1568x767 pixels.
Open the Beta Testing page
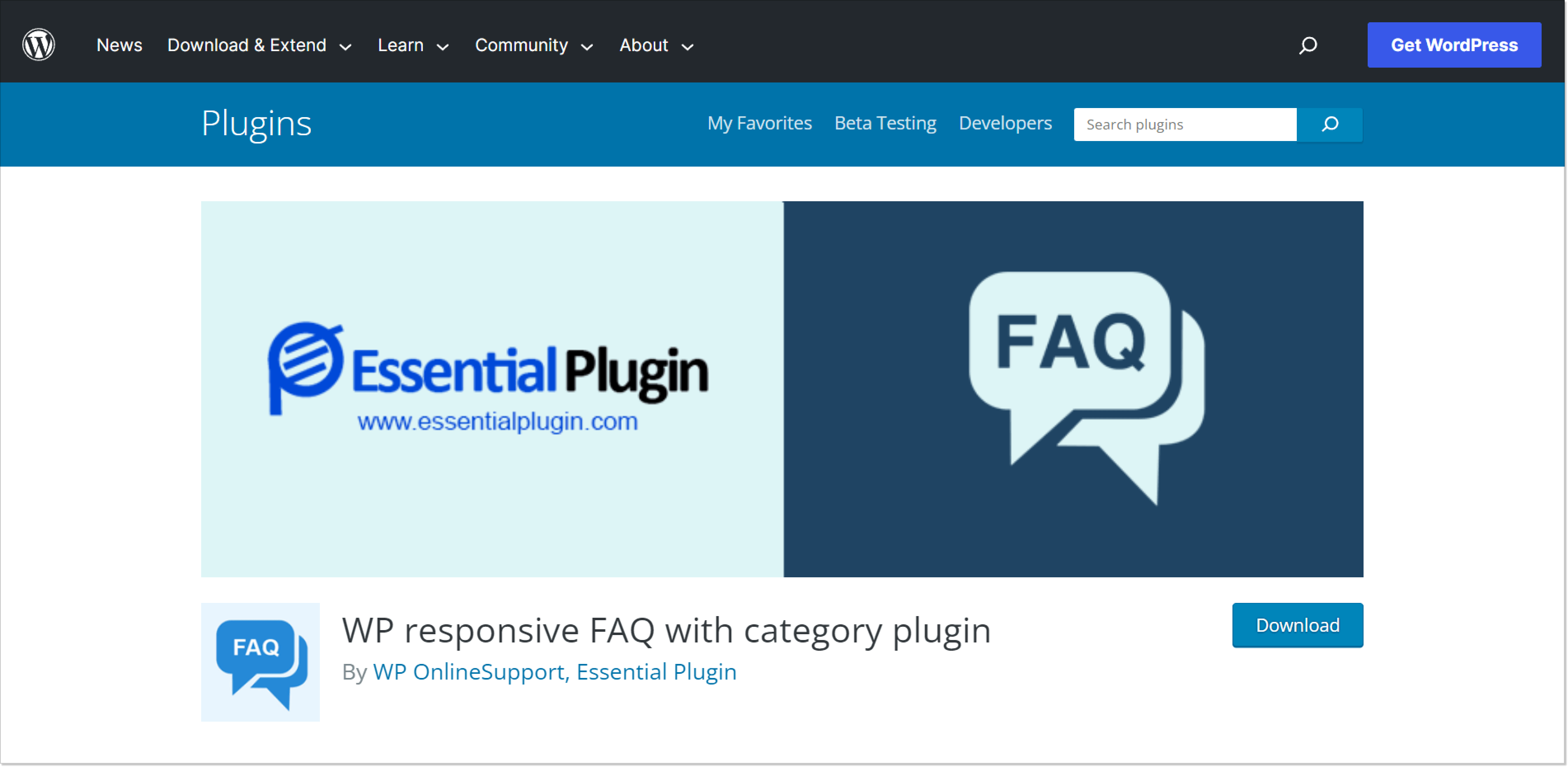pos(885,124)
